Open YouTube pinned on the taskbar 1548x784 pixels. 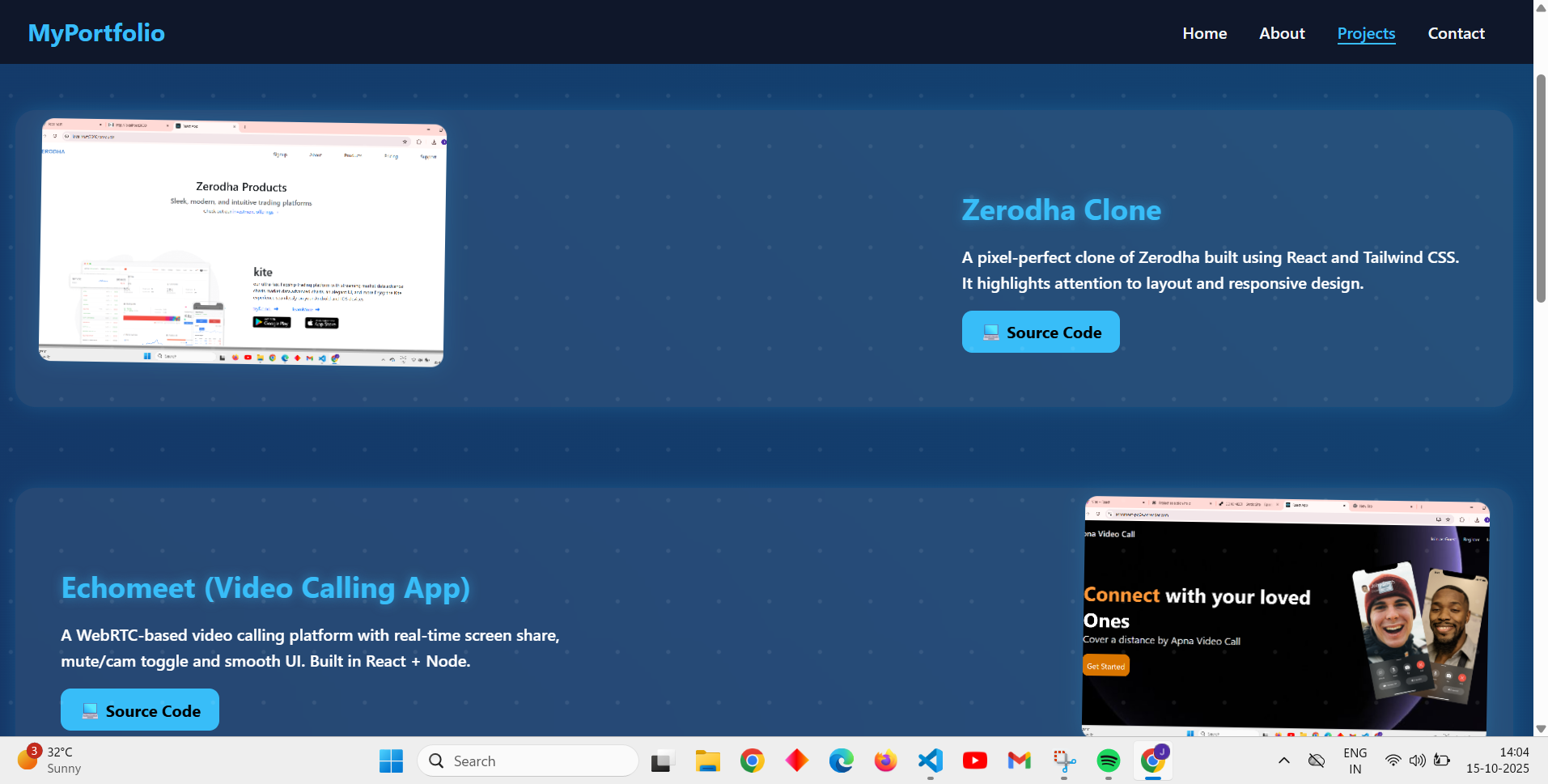point(974,761)
